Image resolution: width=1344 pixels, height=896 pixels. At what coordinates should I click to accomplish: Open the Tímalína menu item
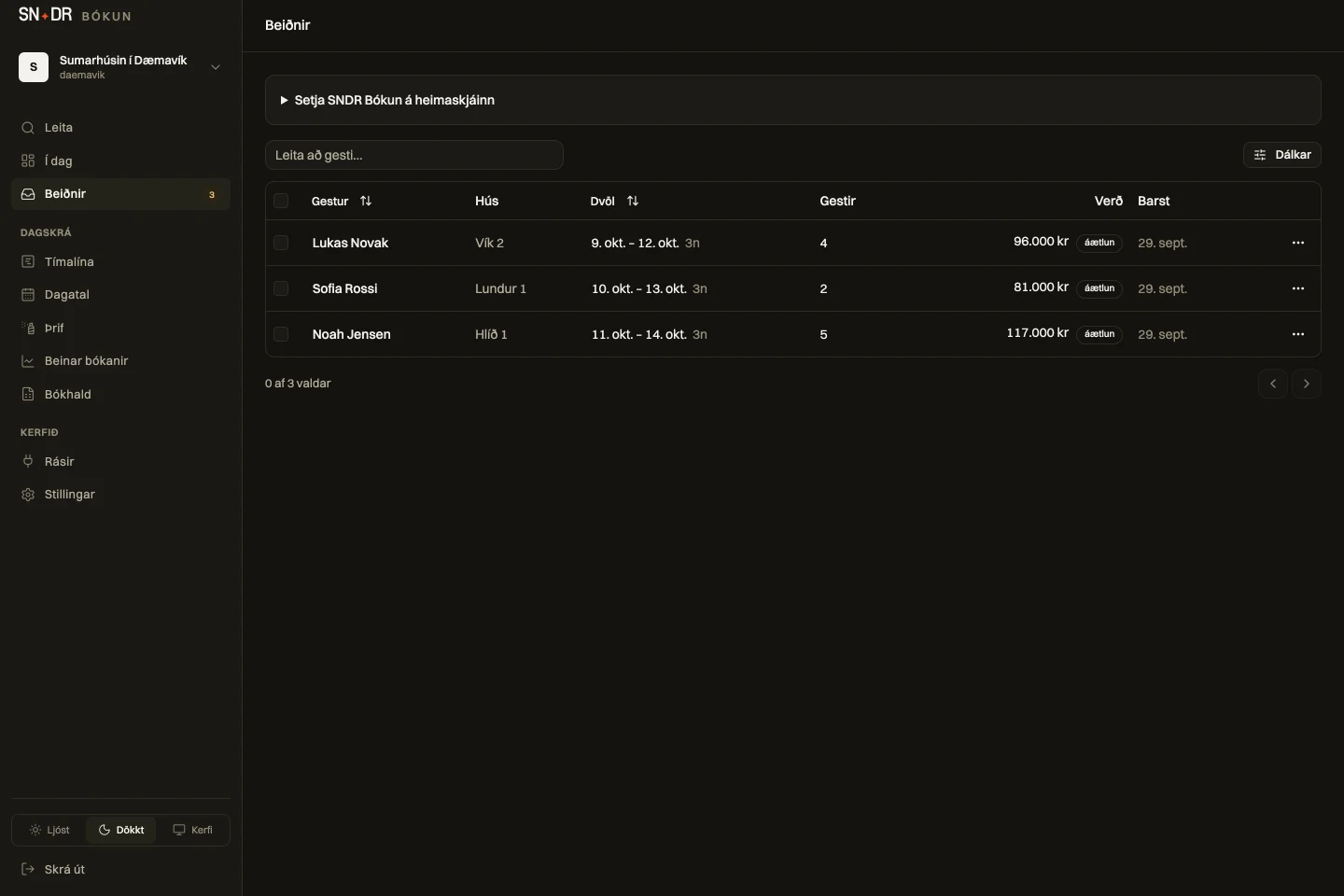(120, 261)
